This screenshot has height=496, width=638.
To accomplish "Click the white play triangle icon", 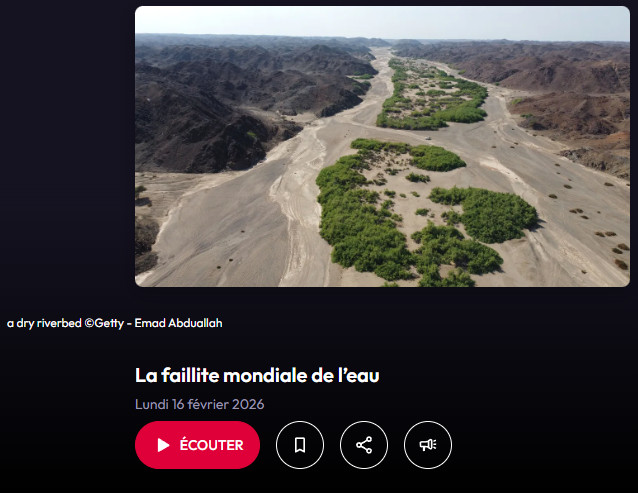I will 163,445.
